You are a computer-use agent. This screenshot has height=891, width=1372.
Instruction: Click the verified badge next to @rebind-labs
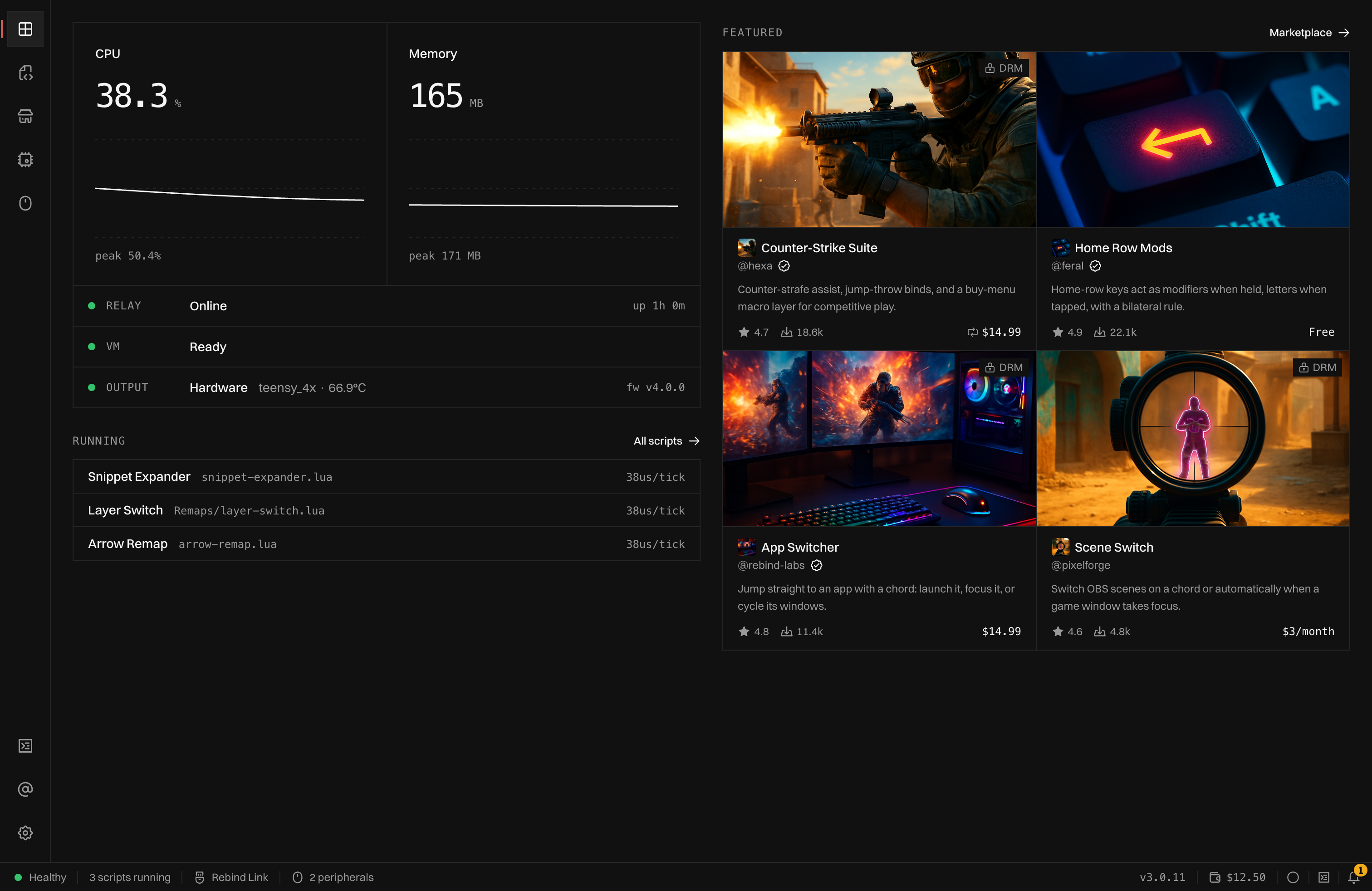(817, 565)
